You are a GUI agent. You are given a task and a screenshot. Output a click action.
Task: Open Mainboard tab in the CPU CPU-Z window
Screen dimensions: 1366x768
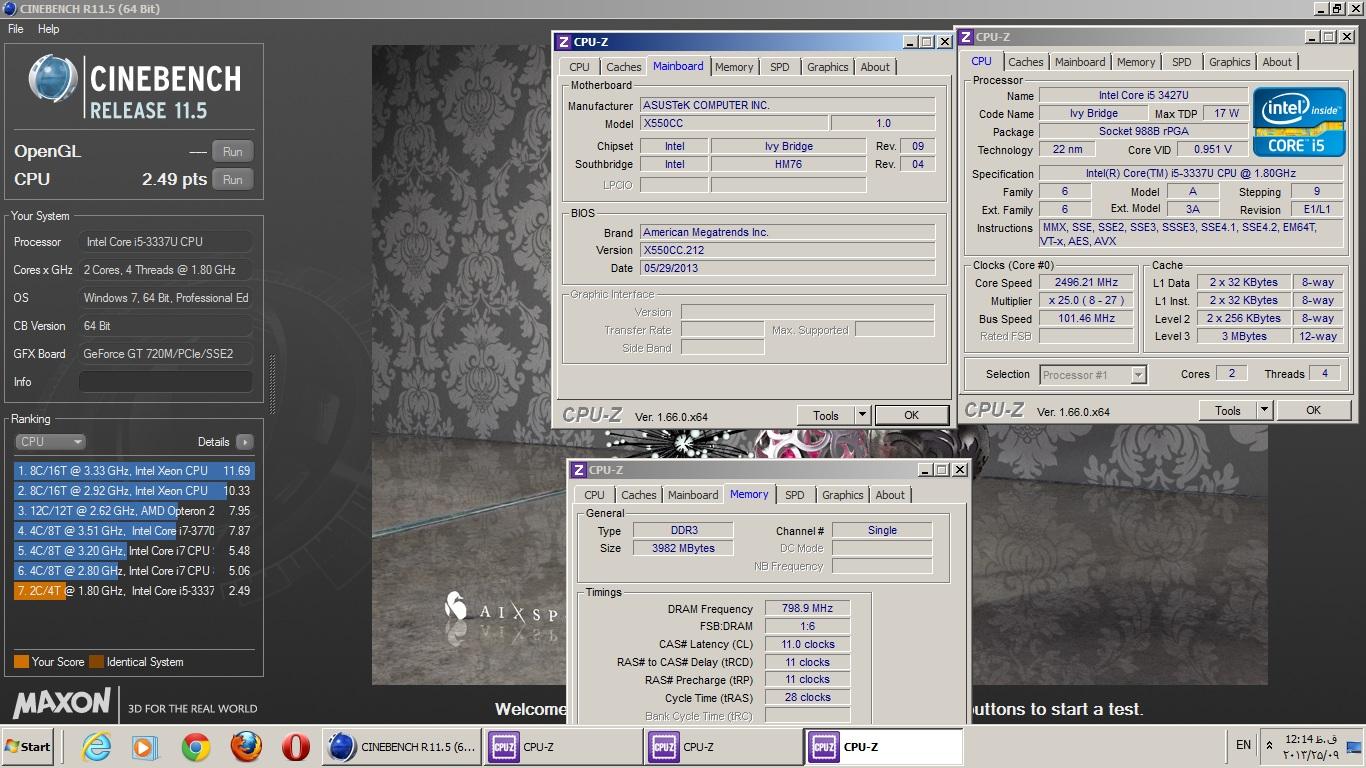coord(1080,62)
